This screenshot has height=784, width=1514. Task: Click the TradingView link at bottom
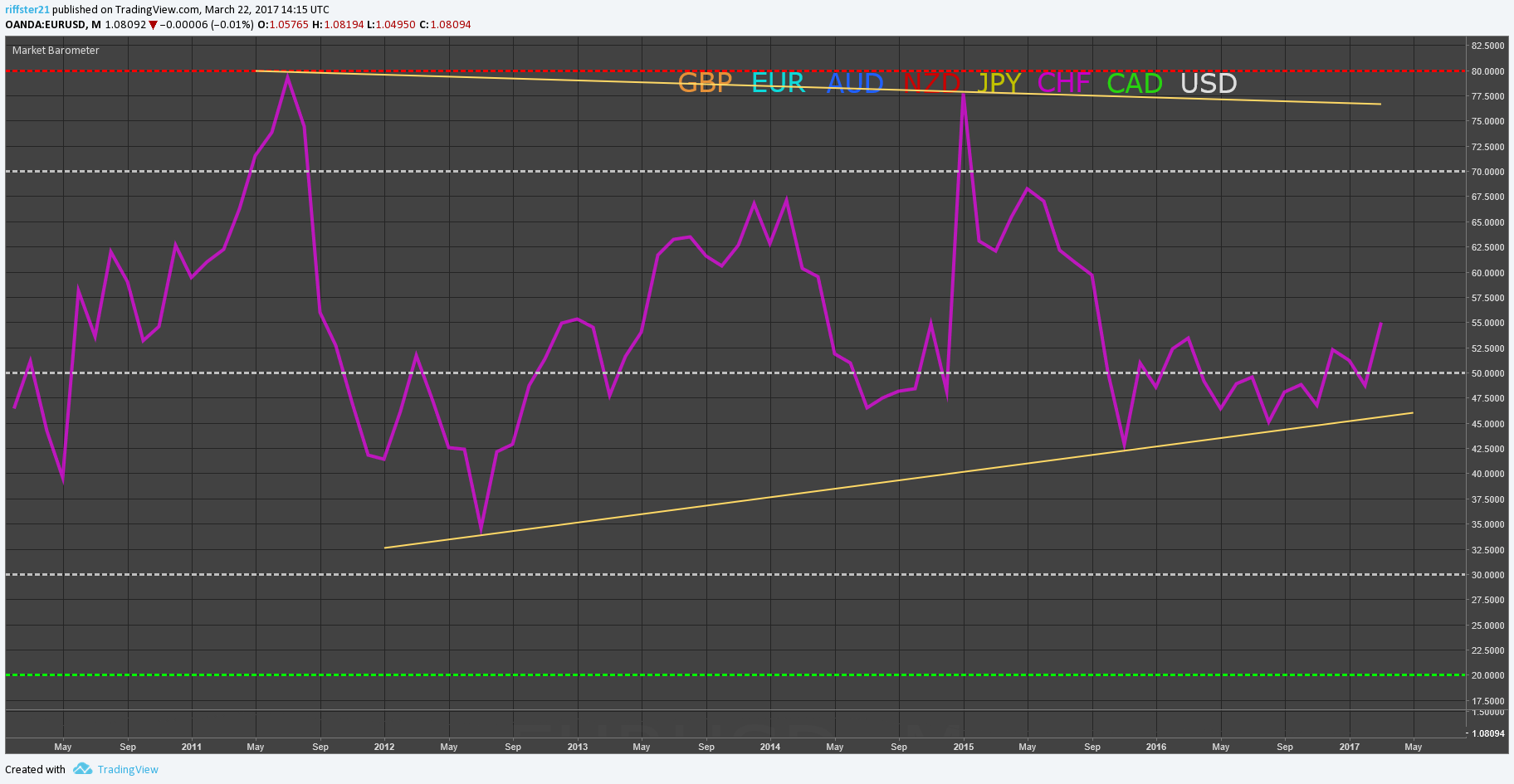point(128,770)
